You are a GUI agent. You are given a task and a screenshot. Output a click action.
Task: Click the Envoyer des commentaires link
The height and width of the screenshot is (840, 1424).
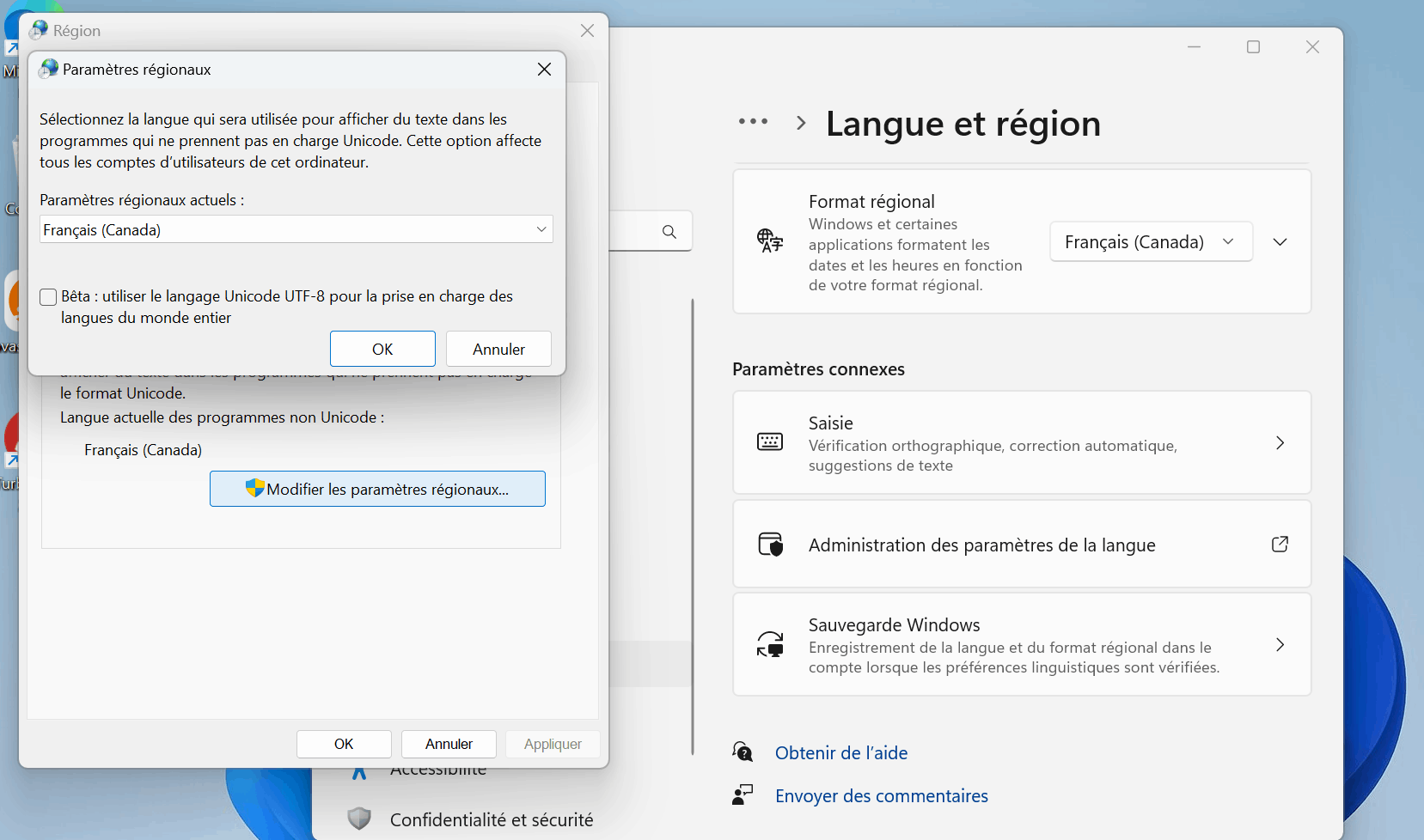882,796
